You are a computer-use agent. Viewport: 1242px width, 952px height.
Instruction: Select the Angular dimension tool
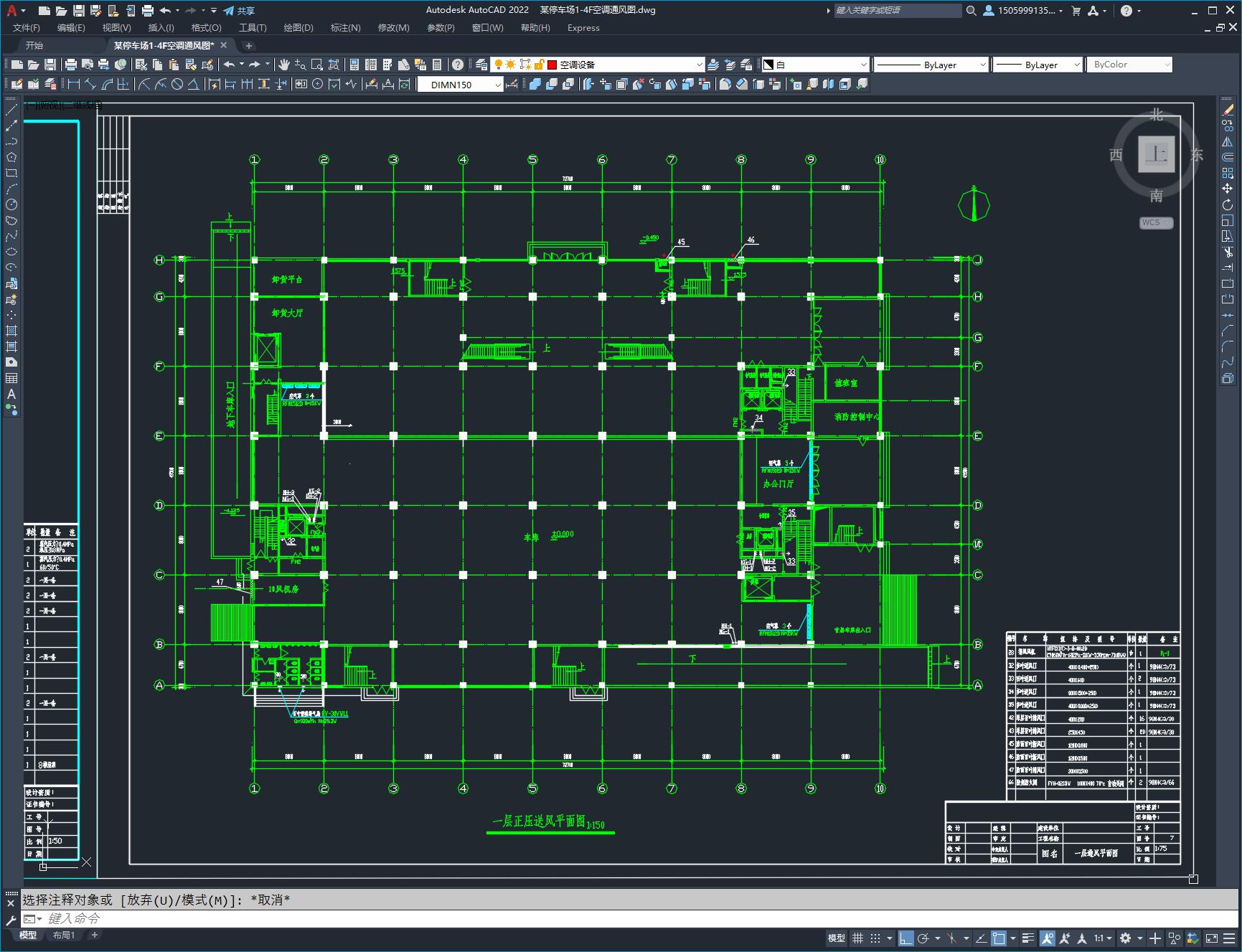pyautogui.click(x=194, y=84)
